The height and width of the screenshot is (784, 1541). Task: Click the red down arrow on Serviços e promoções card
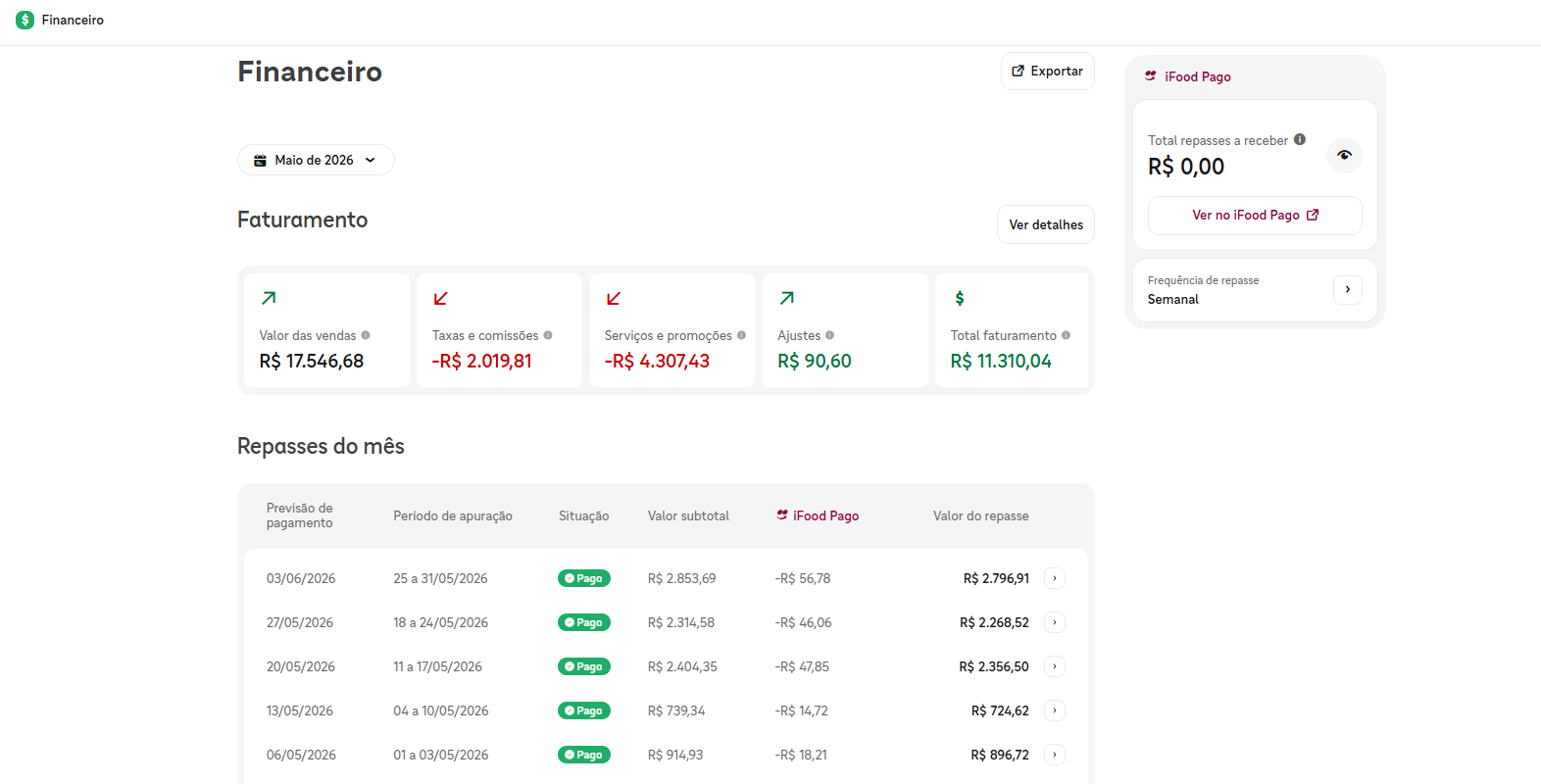(614, 298)
